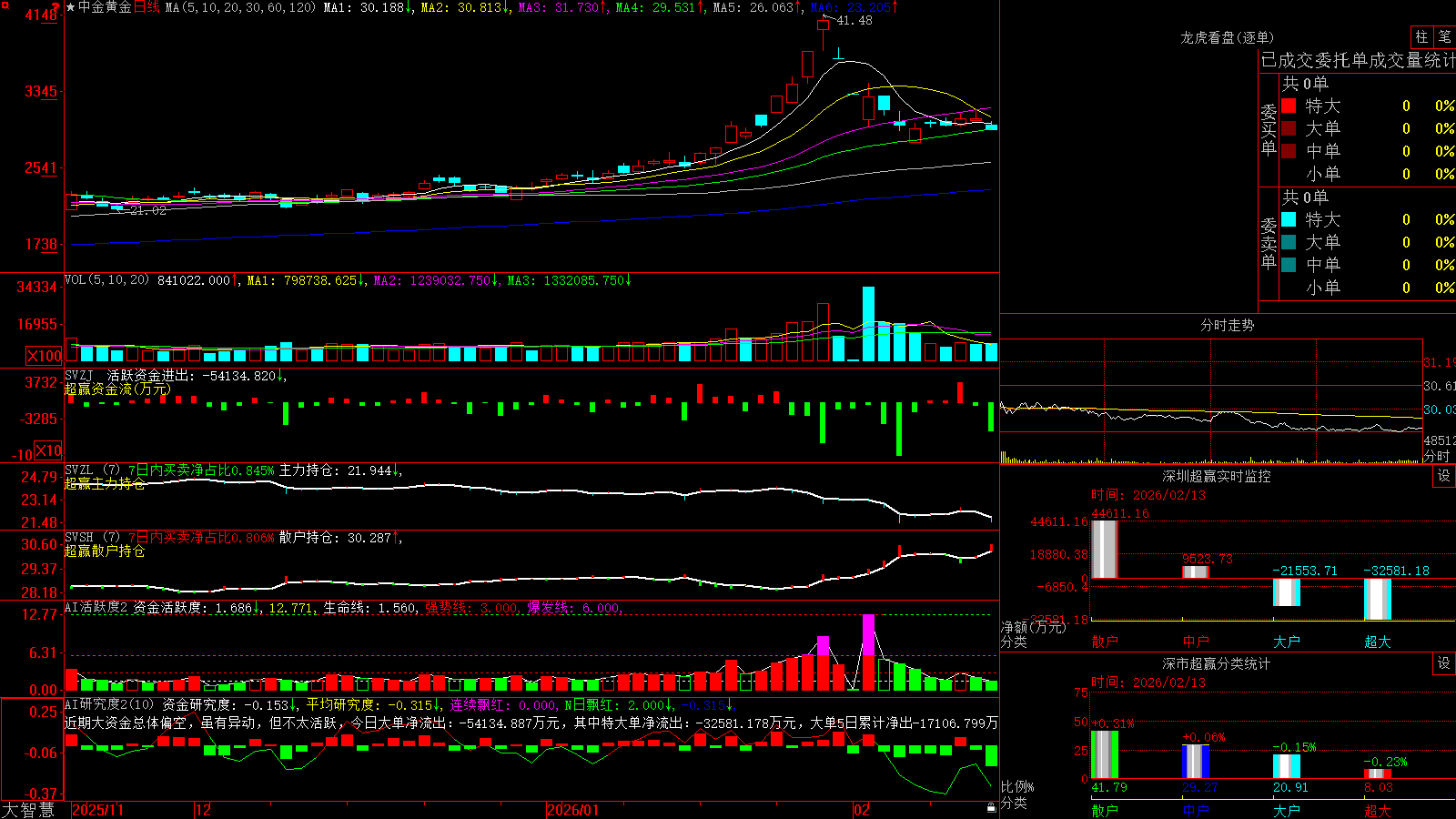
Task: Click the MA(5,10,20,30,60,120) indicator parameters
Action: pyautogui.click(x=240, y=7)
